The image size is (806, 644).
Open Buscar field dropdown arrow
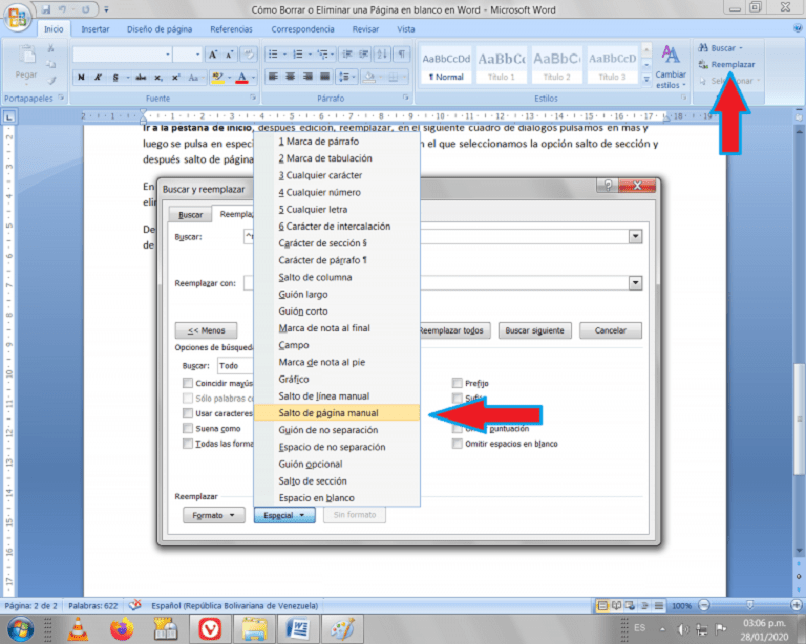pos(636,236)
